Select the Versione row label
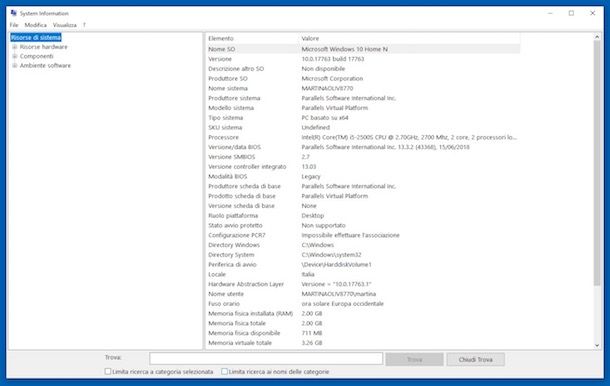This screenshot has height=386, width=610. pos(220,59)
